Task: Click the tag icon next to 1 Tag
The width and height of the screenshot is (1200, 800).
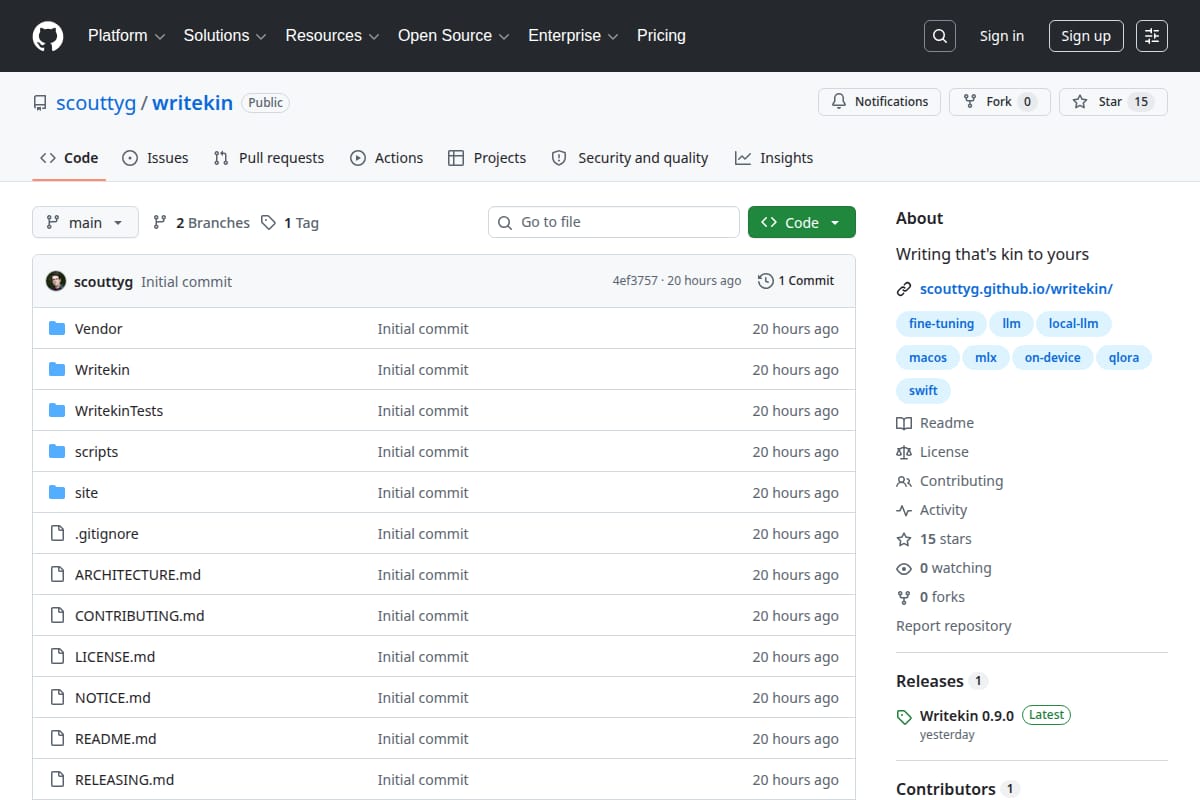Action: (268, 223)
